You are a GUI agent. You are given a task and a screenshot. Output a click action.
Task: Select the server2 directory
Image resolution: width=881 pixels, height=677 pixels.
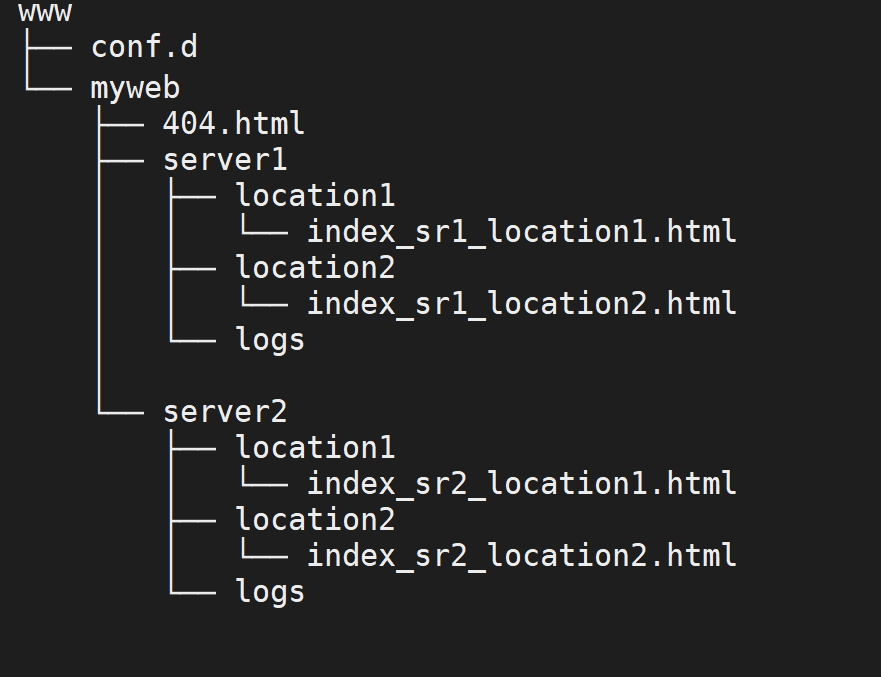[x=225, y=412]
